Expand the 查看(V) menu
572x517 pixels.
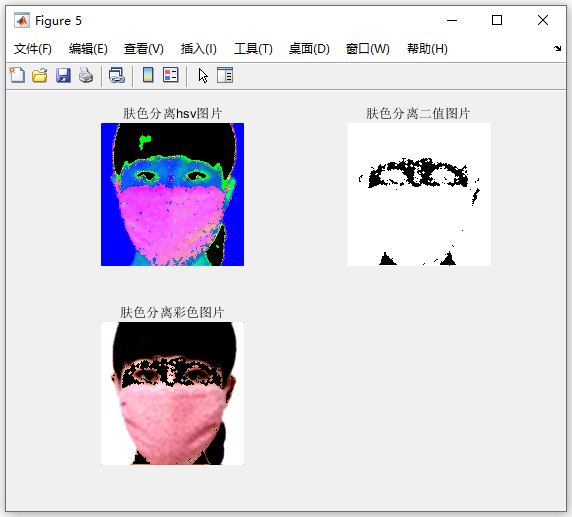(x=144, y=49)
